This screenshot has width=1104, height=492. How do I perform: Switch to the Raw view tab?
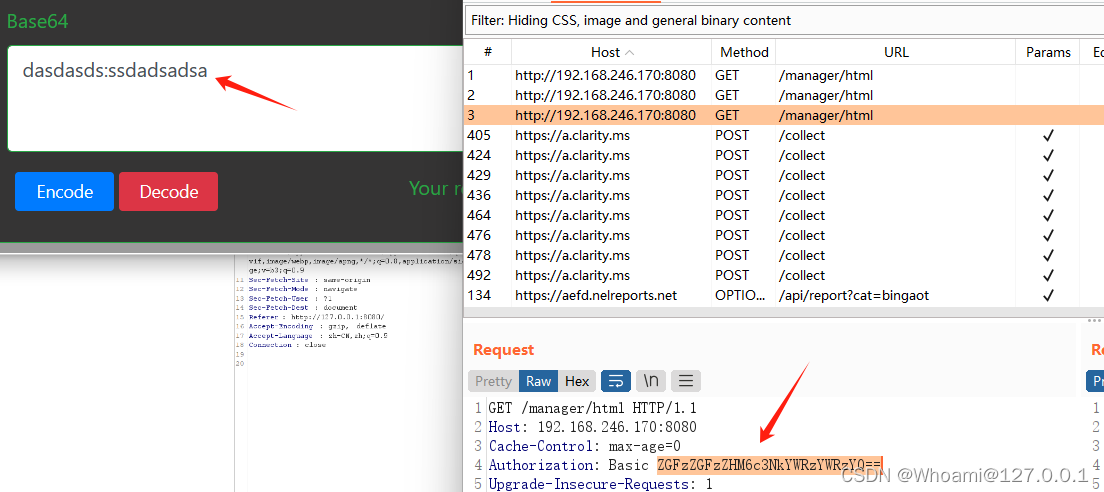(539, 381)
